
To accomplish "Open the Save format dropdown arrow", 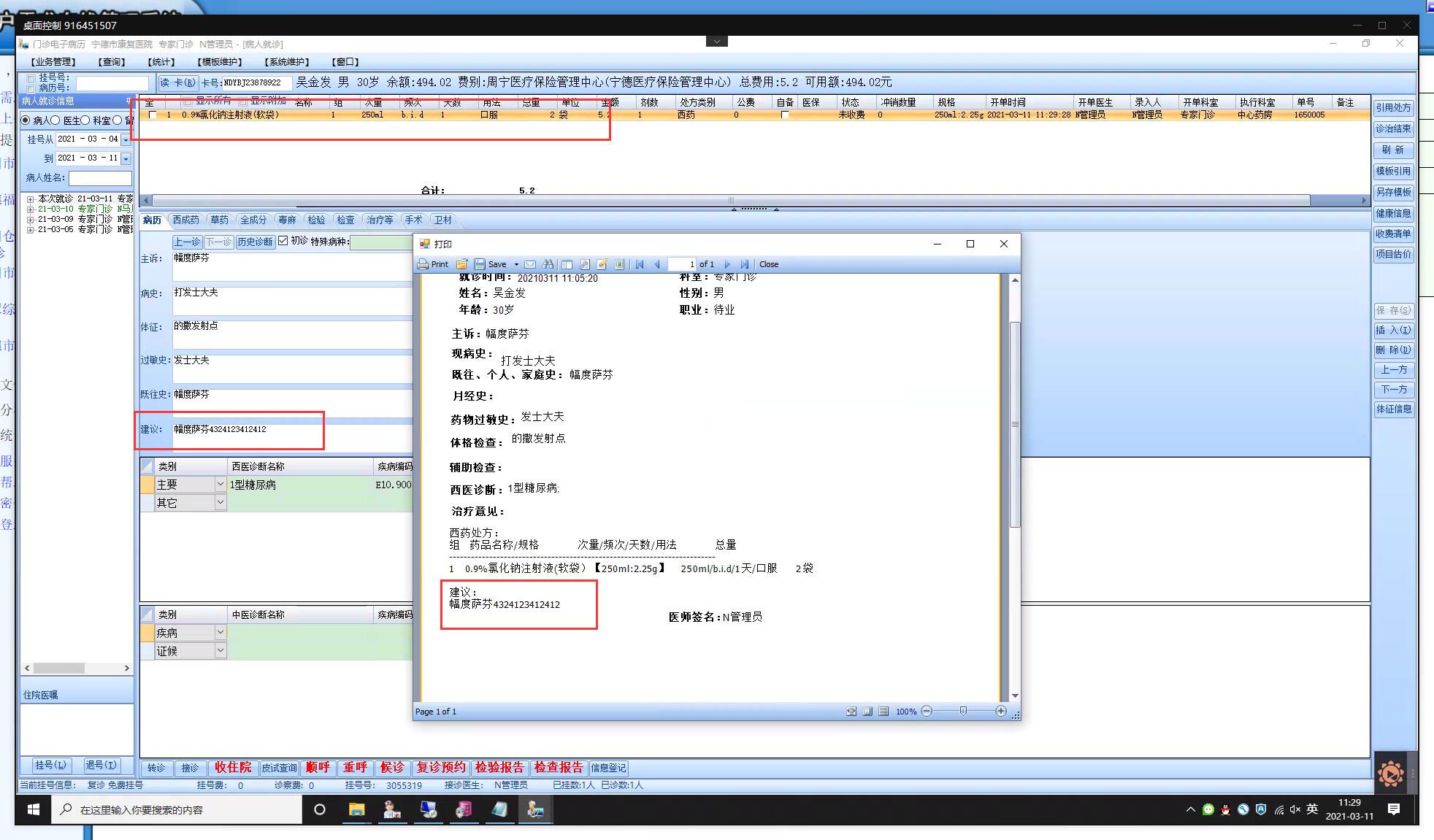I will 516,264.
